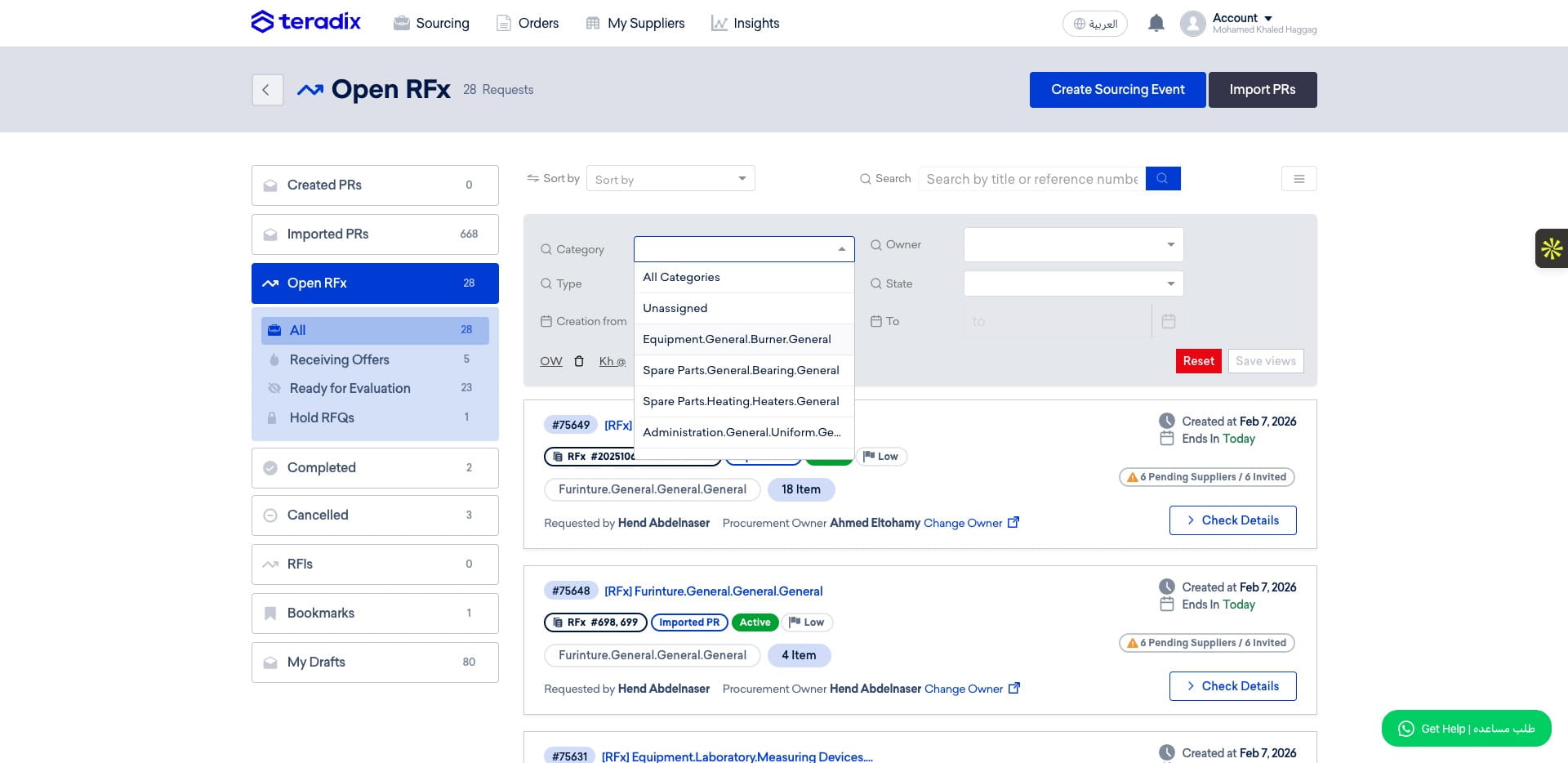
Task: Click the 18 Item badge
Action: (x=800, y=489)
